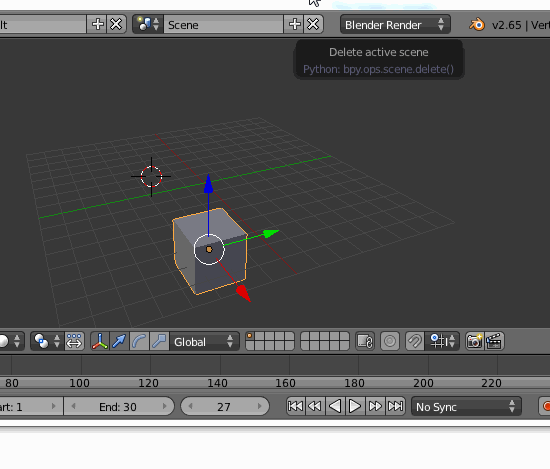Open the Blender Render engine dropdown
The height and width of the screenshot is (469, 550).
tap(395, 25)
